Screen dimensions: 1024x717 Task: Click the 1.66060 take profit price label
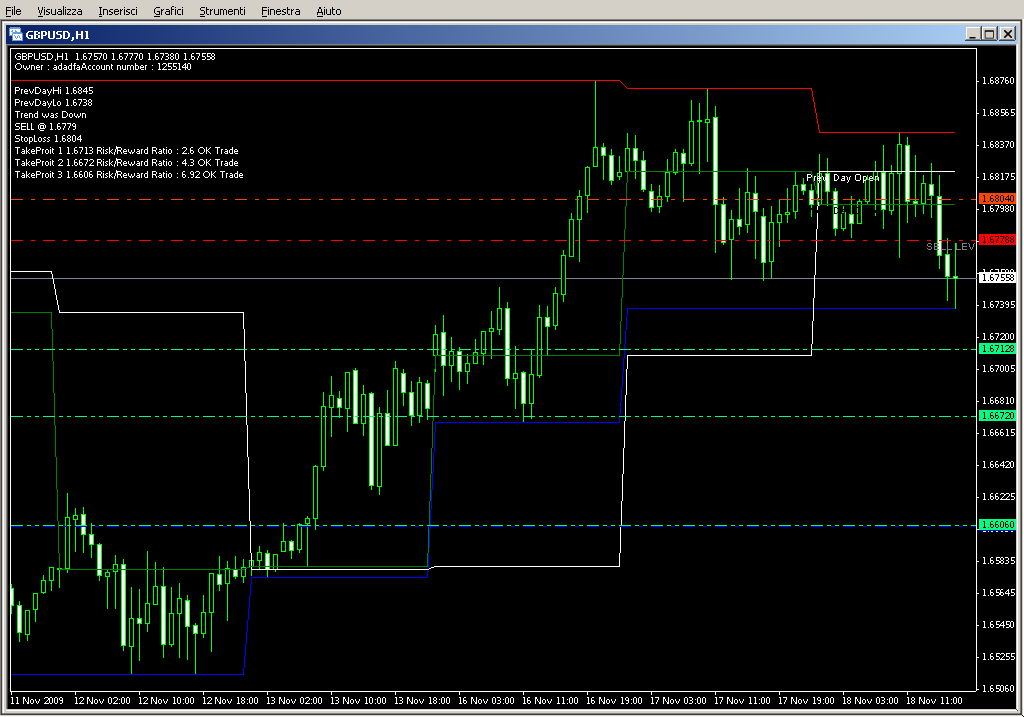click(x=998, y=524)
